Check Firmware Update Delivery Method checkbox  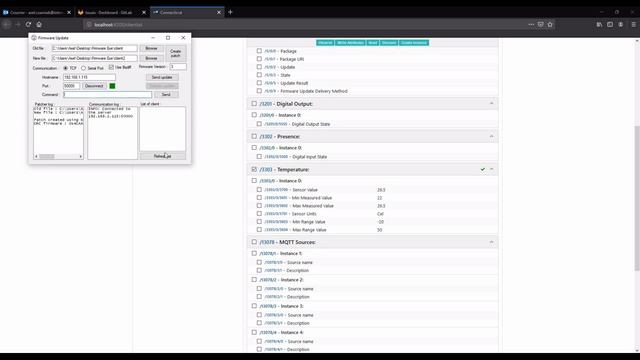259,91
